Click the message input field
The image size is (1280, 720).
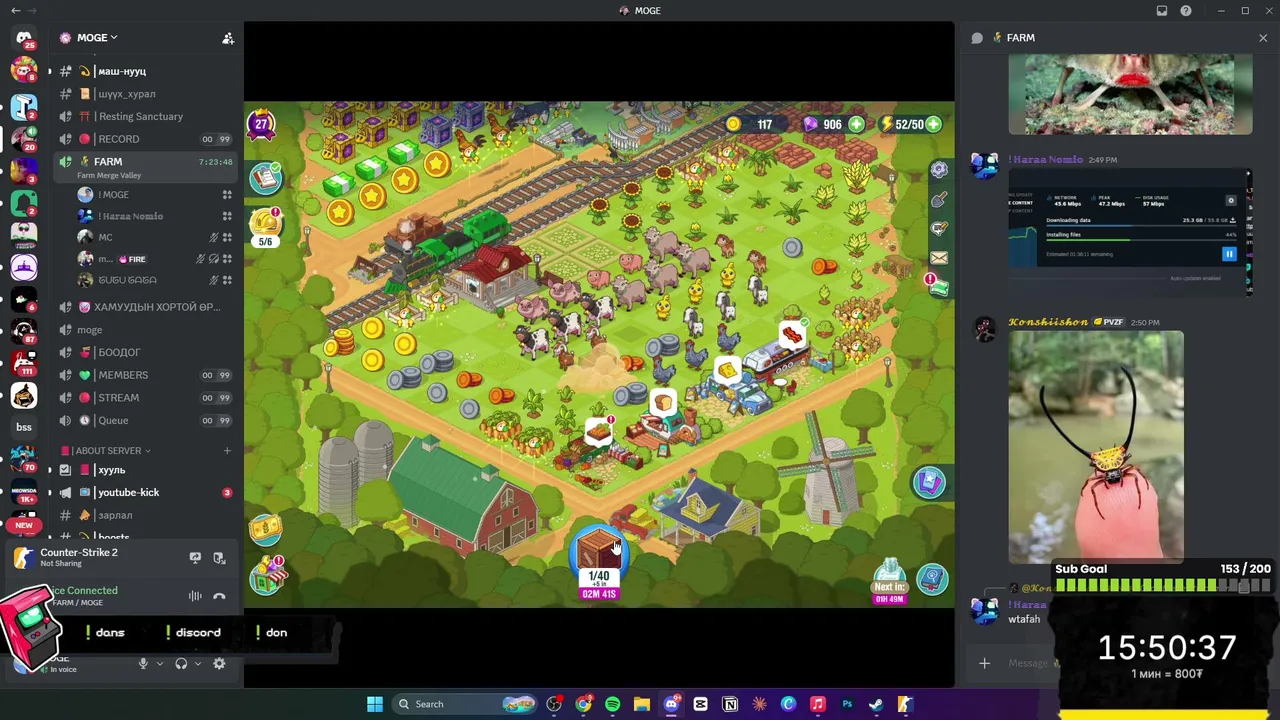pyautogui.click(x=1030, y=663)
